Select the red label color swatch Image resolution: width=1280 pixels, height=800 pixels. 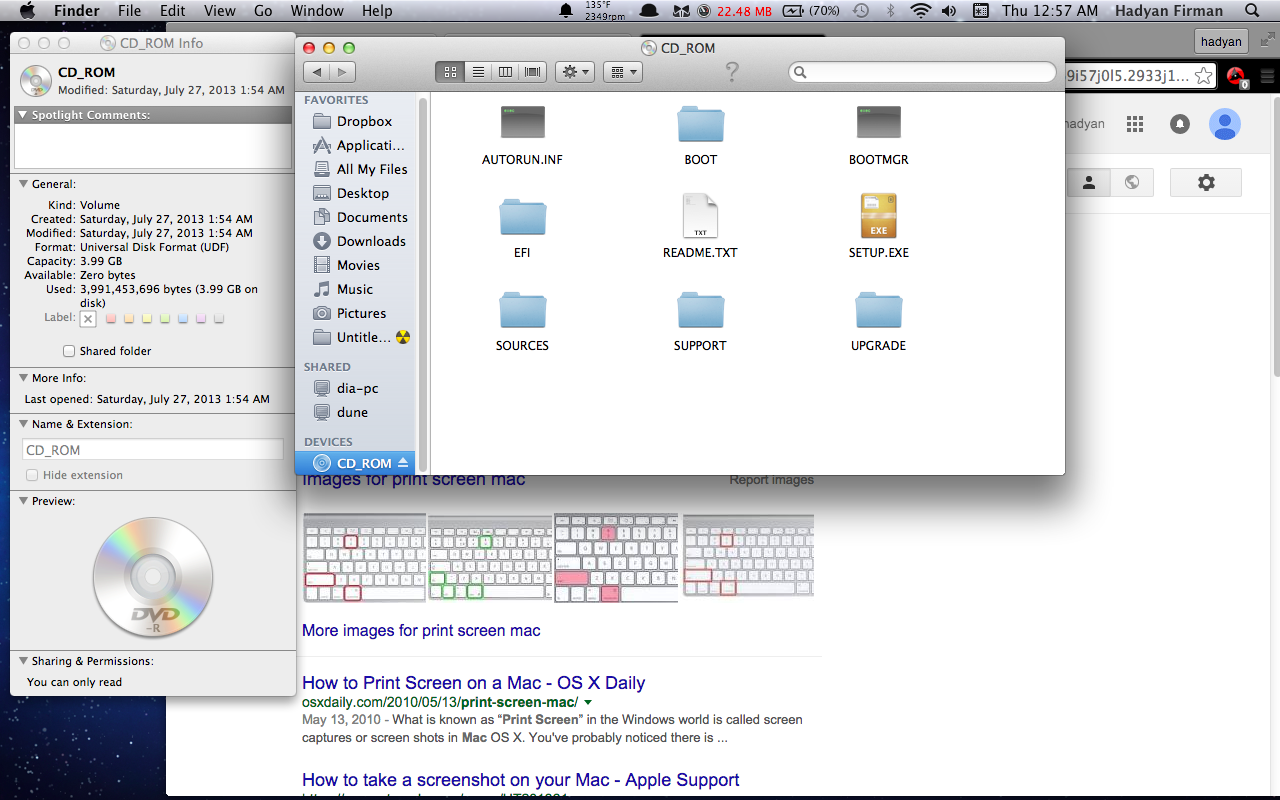coord(111,318)
